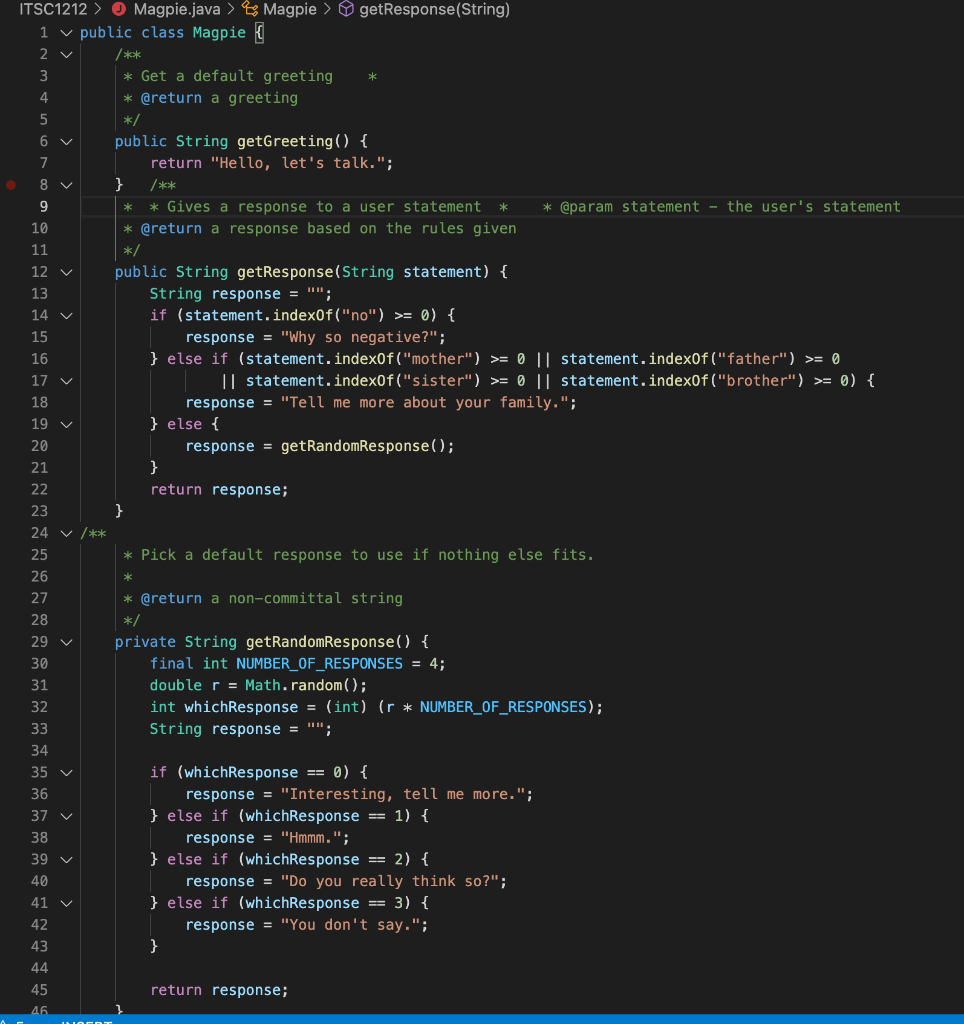Add a breakpoint next to line 31
964x1024 pixels.
point(10,685)
